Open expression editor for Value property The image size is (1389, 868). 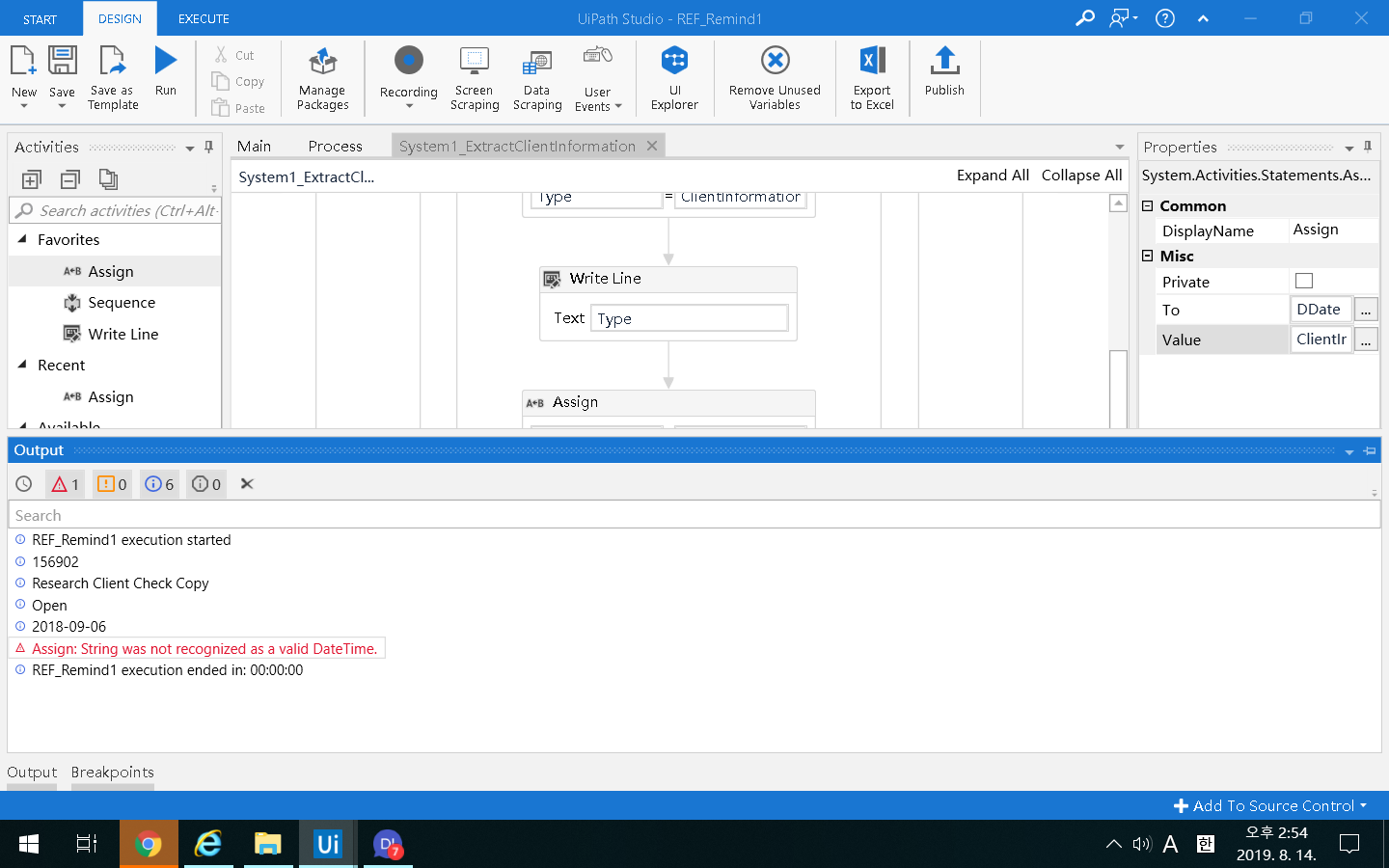coord(1366,339)
